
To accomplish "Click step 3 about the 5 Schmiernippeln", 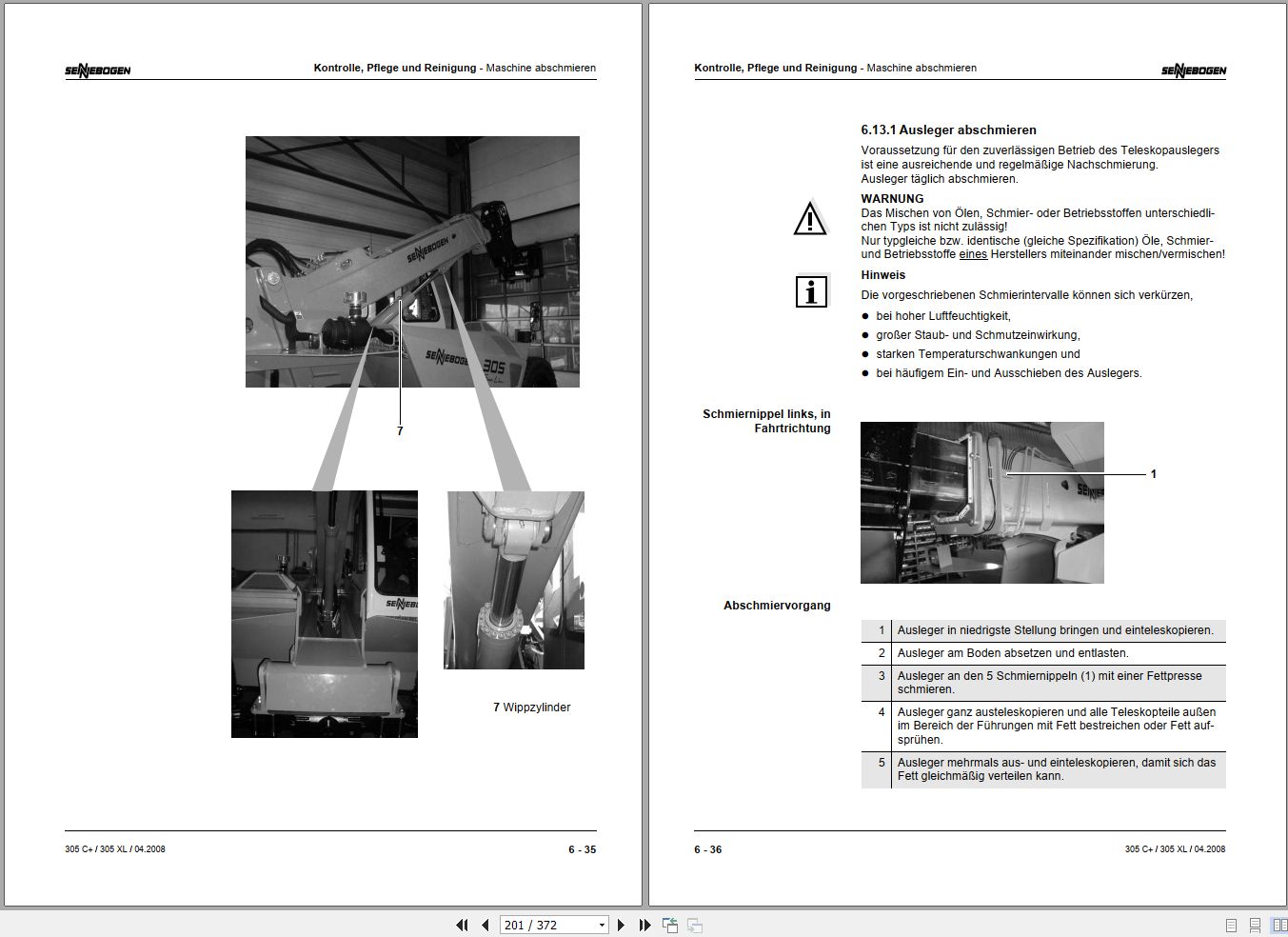I will tap(1043, 683).
